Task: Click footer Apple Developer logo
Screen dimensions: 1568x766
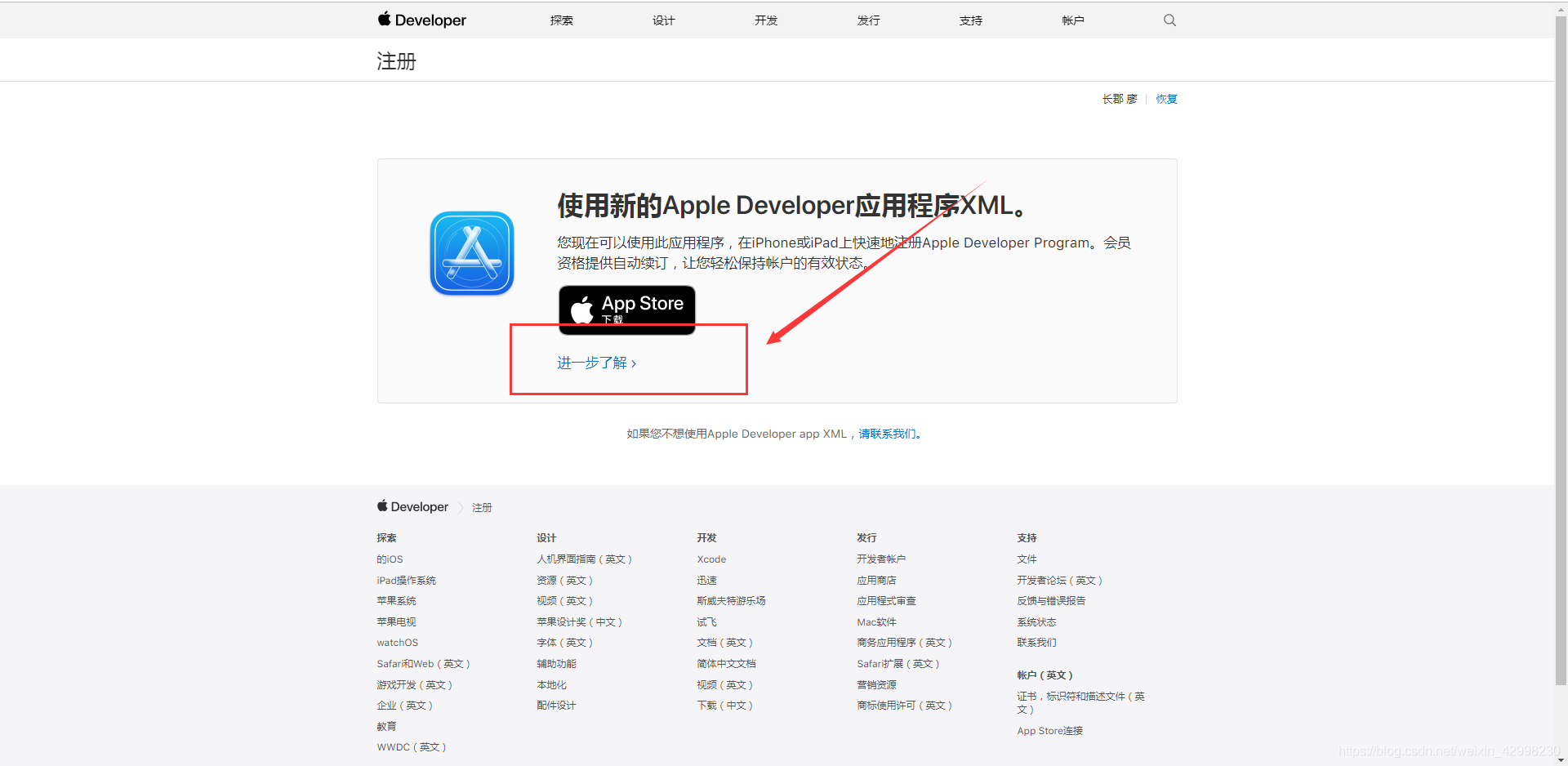Action: point(412,507)
